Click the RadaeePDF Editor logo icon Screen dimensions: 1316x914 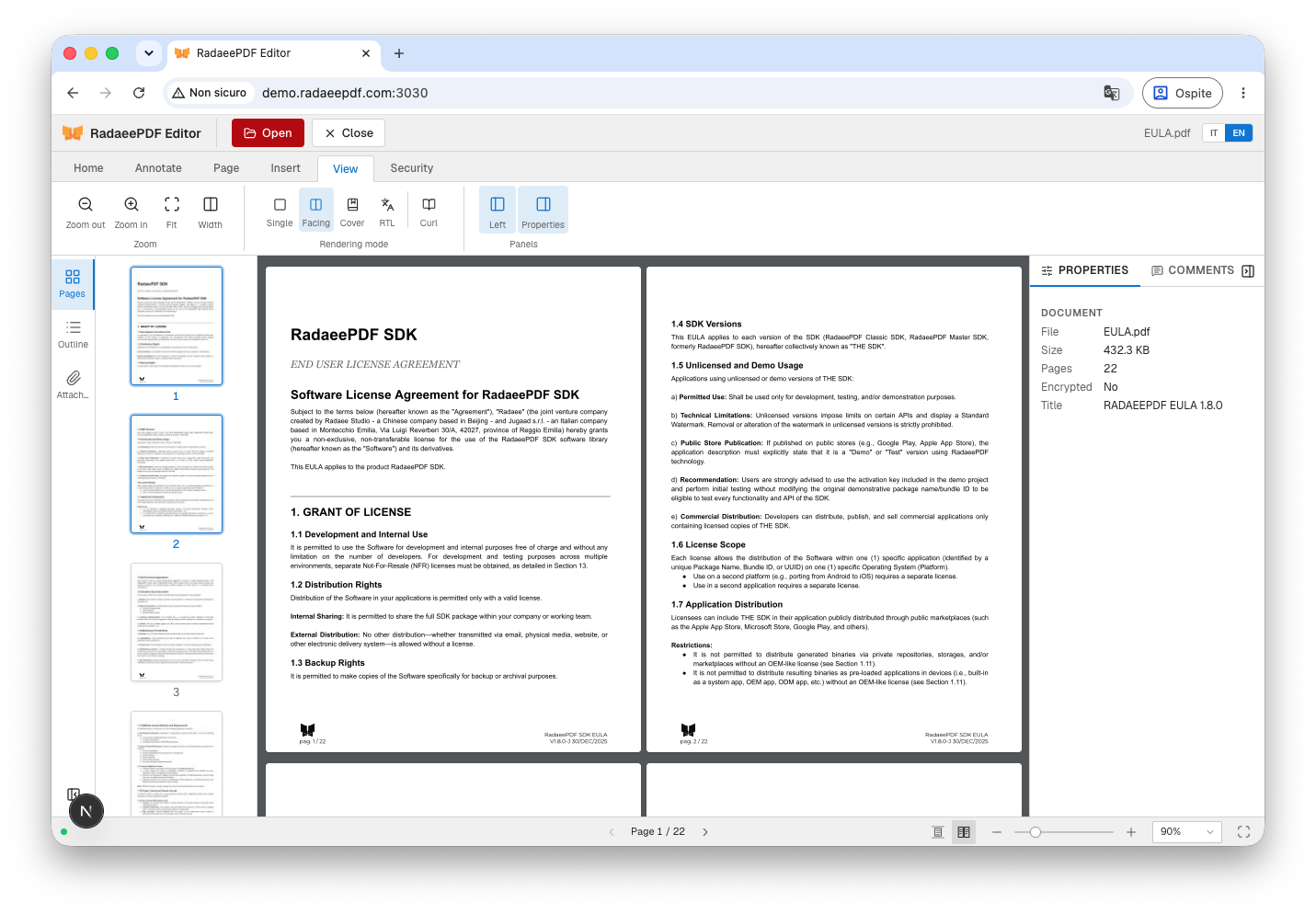coord(73,133)
